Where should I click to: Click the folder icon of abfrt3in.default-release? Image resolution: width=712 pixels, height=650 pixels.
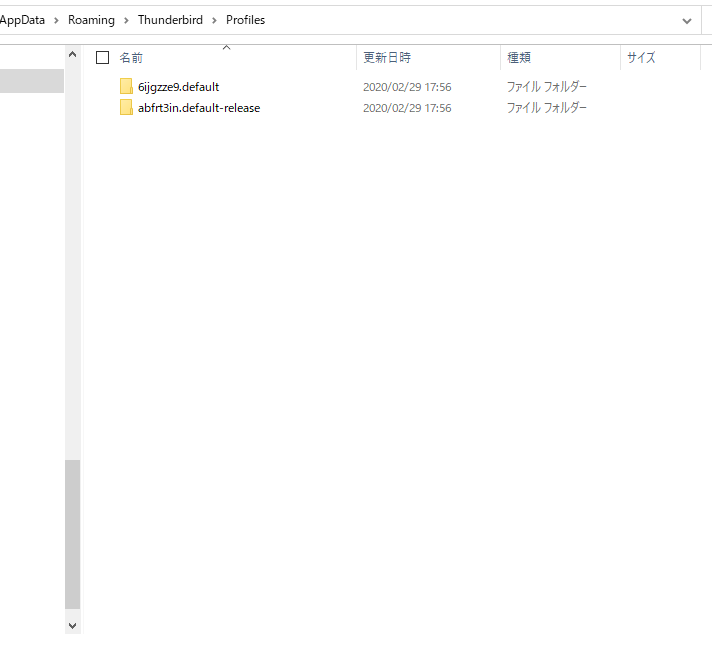[x=126, y=108]
